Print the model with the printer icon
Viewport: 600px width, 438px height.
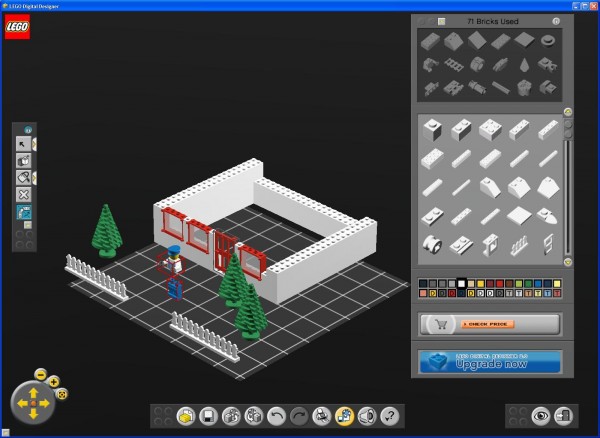(322, 416)
